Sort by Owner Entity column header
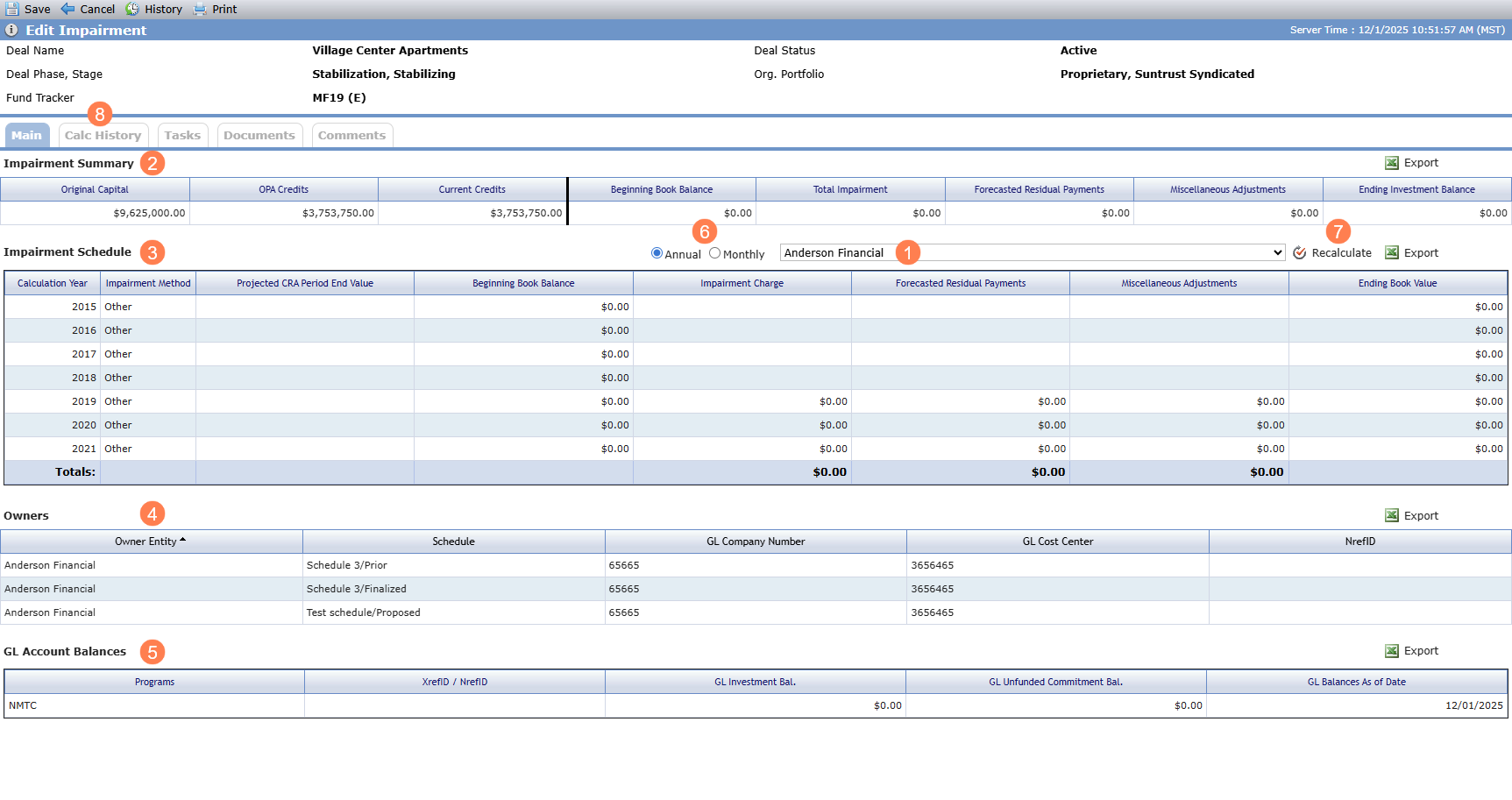This screenshot has width=1512, height=800. point(152,542)
